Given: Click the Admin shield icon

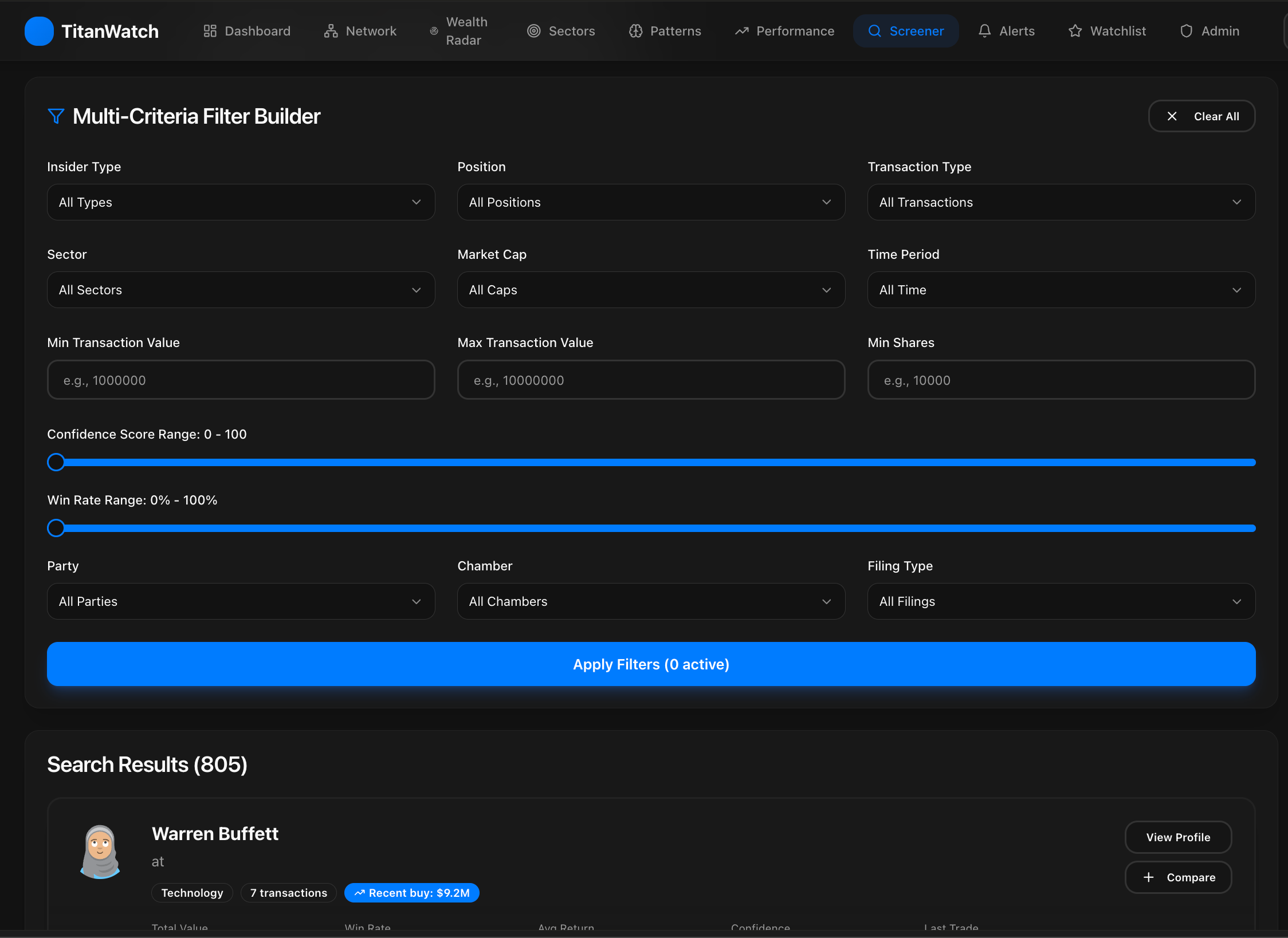Looking at the screenshot, I should (x=1186, y=31).
